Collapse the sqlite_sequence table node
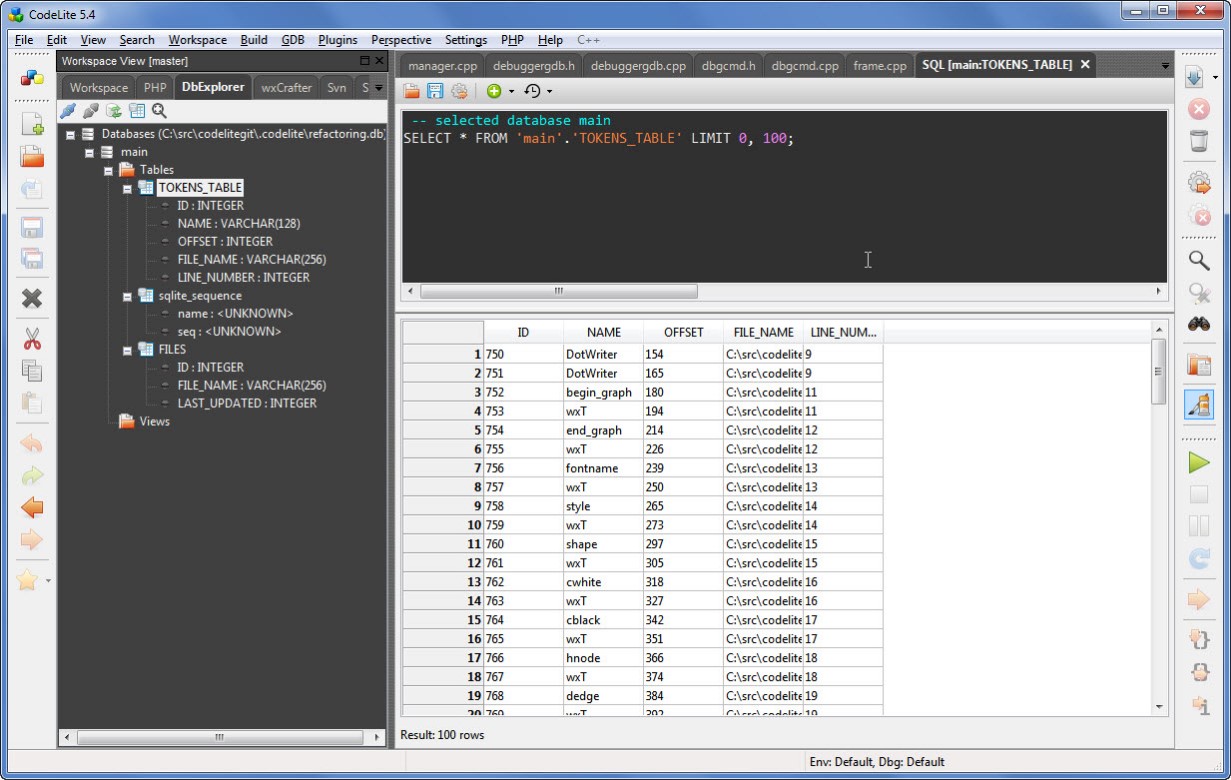The image size is (1231, 780). tap(127, 296)
